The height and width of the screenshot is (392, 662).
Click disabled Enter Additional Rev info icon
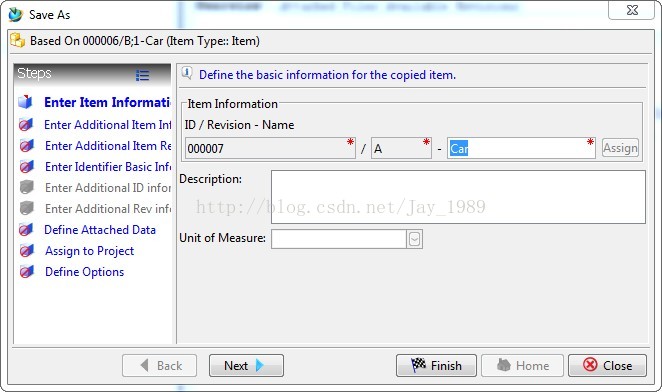click(27, 209)
